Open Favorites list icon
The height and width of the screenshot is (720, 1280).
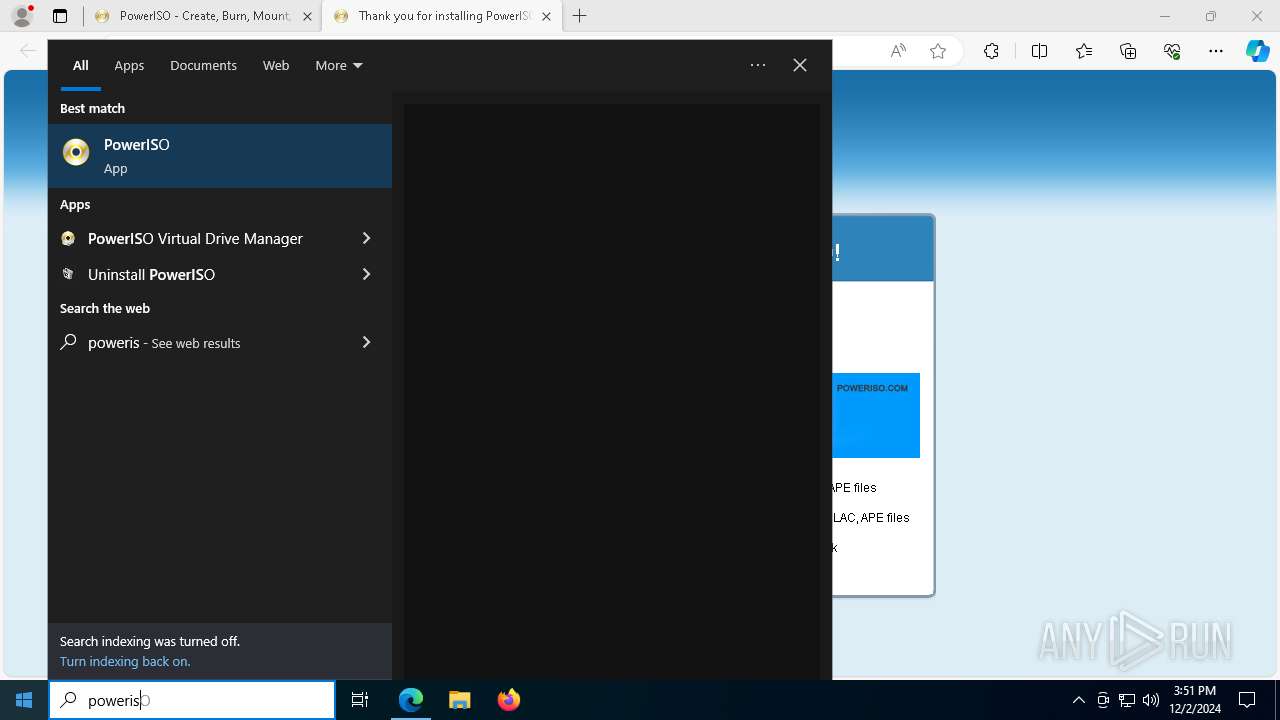click(1084, 51)
